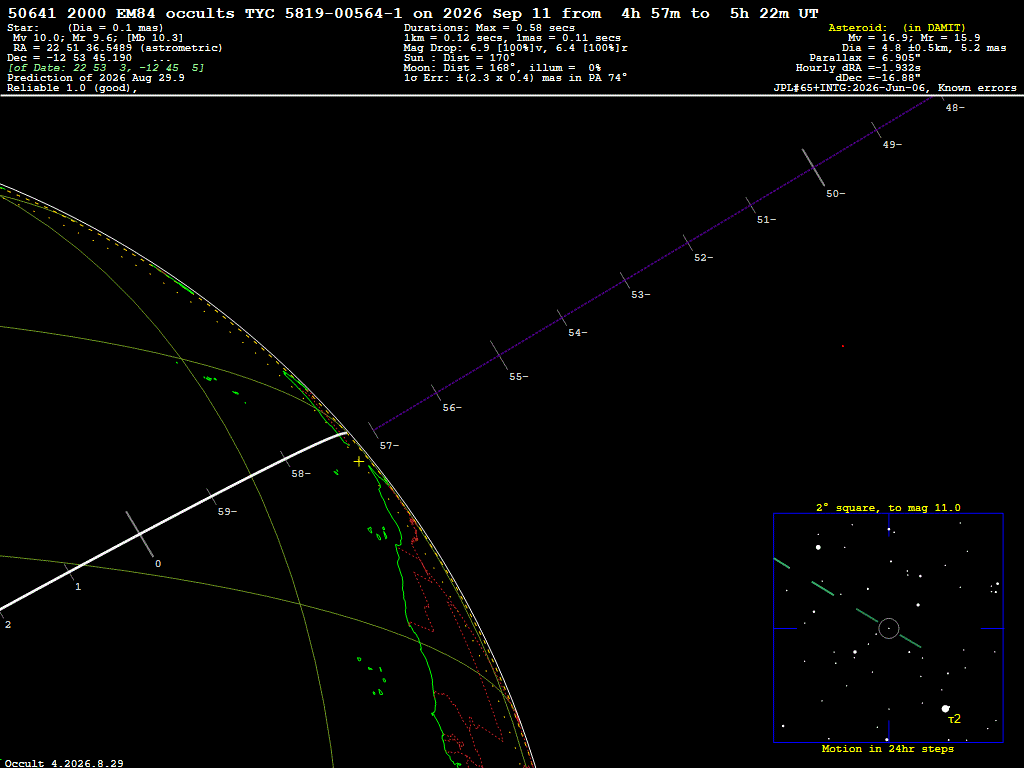The height and width of the screenshot is (768, 1024).
Task: Click the 2 tick label at the left edge
Action: [x=8, y=625]
